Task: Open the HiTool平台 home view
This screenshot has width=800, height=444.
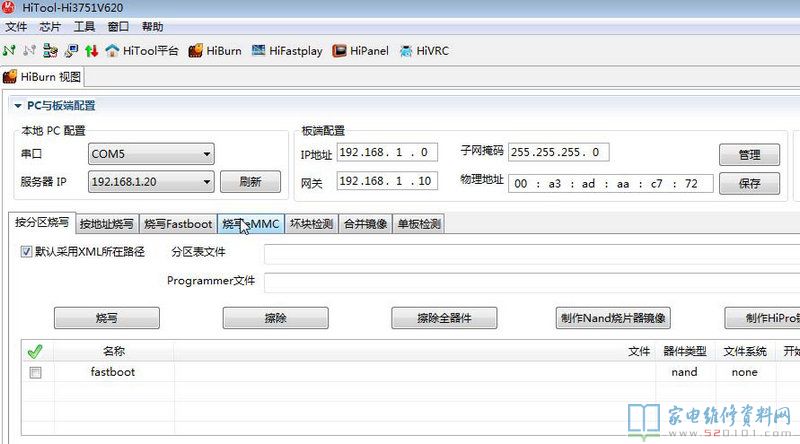Action: tap(141, 50)
